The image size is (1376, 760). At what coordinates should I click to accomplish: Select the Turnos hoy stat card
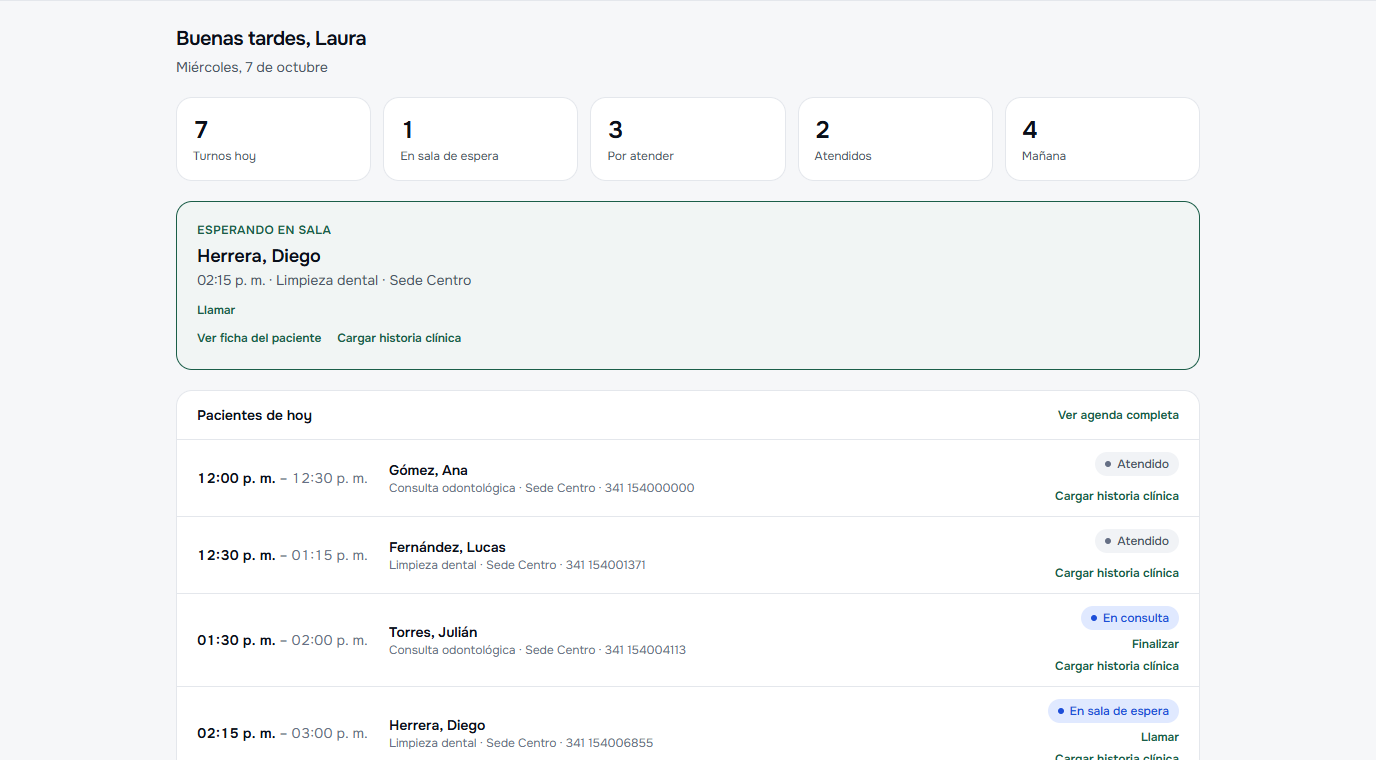click(273, 139)
